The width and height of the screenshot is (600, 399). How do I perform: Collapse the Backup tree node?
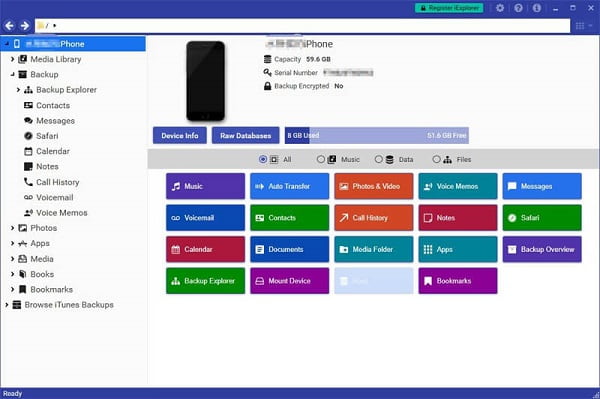tap(12, 75)
